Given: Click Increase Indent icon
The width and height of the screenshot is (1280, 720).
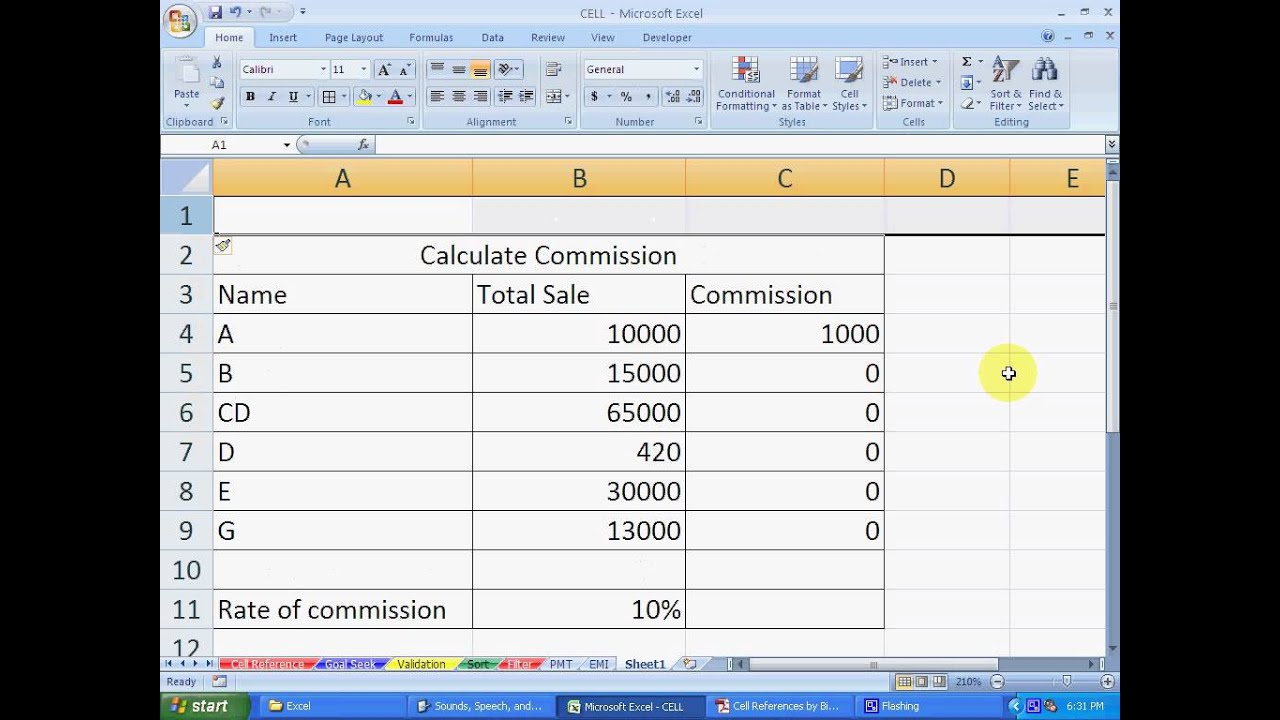Looking at the screenshot, I should [526, 97].
